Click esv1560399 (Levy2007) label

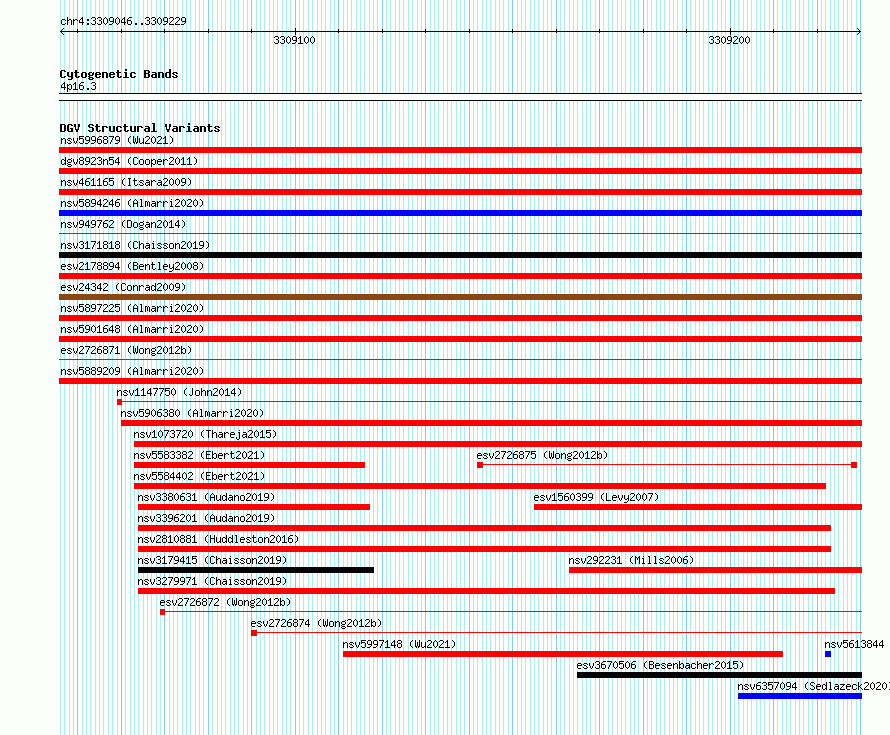[596, 497]
